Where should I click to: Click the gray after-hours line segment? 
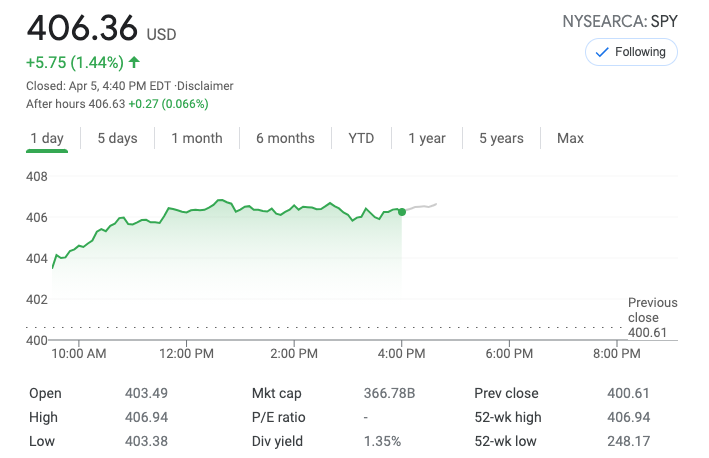click(x=421, y=207)
